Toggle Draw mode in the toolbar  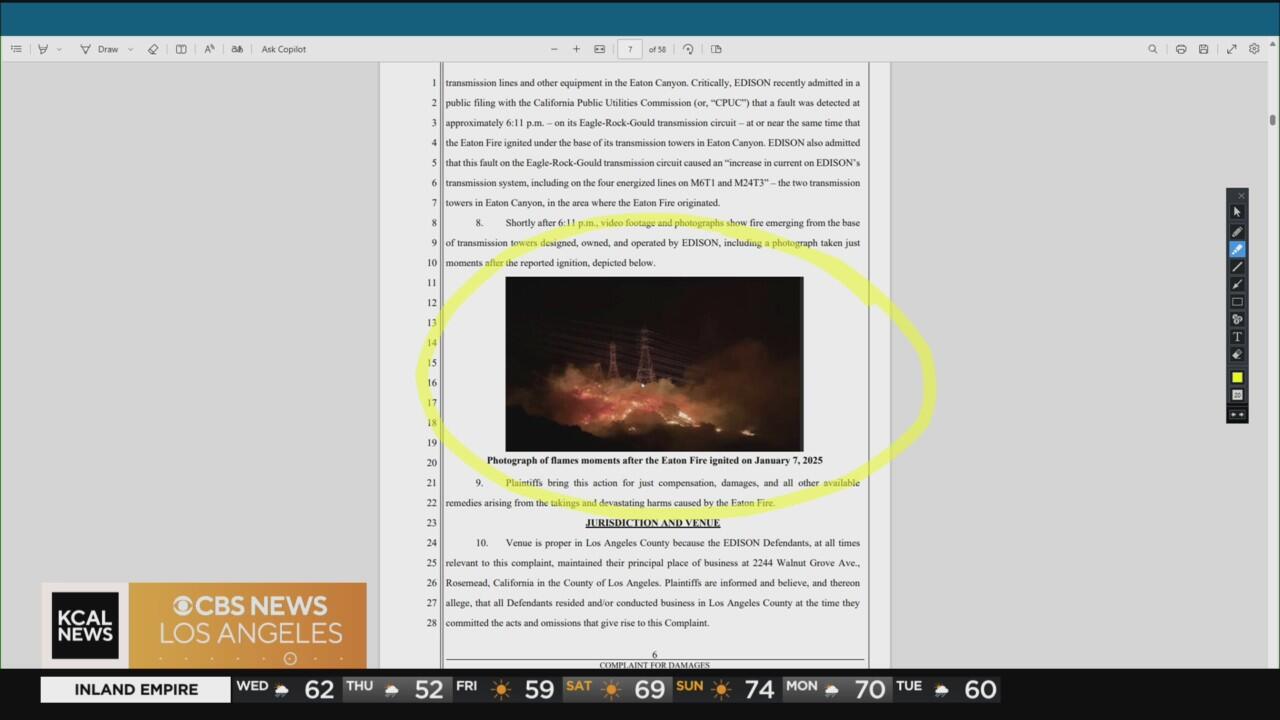[x=99, y=49]
